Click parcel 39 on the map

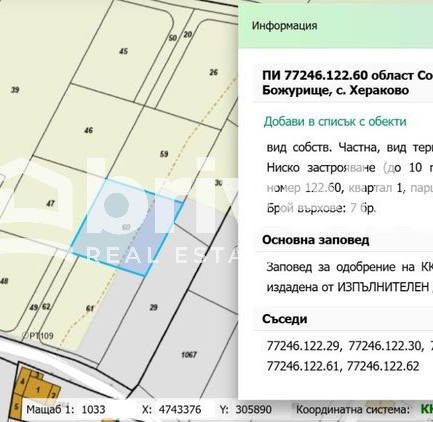(15, 90)
